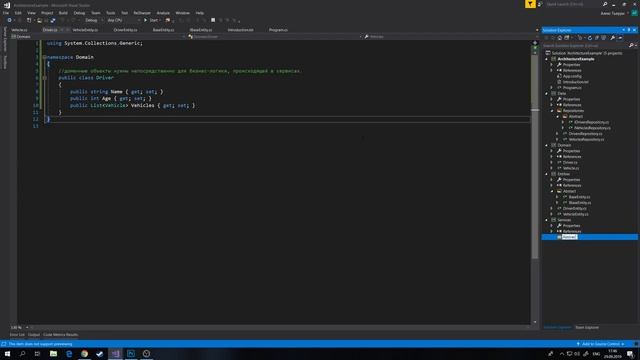Switch to the DriverEntity.cs tab

tap(125, 30)
